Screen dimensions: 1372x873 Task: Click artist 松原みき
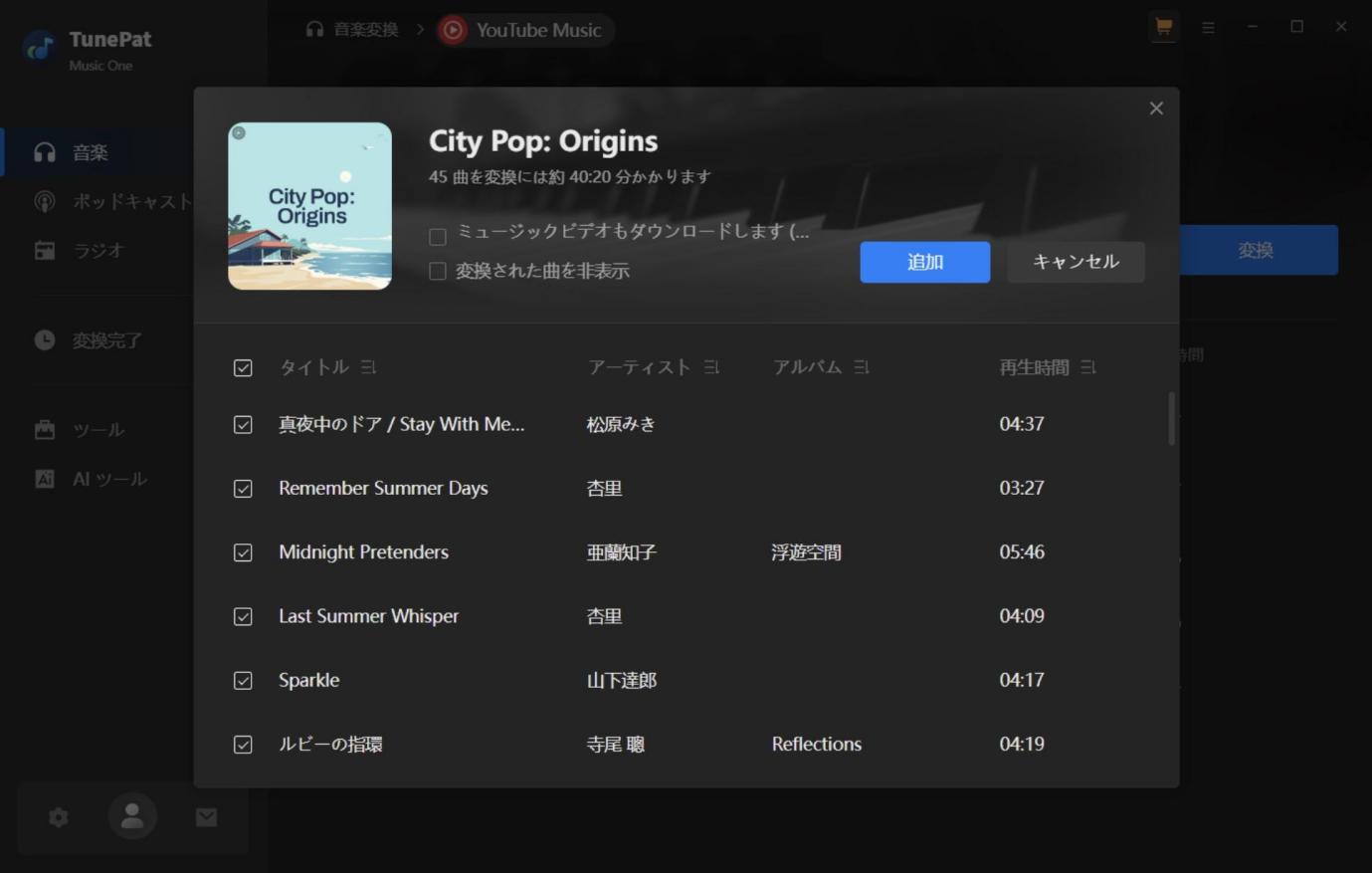[x=621, y=424]
